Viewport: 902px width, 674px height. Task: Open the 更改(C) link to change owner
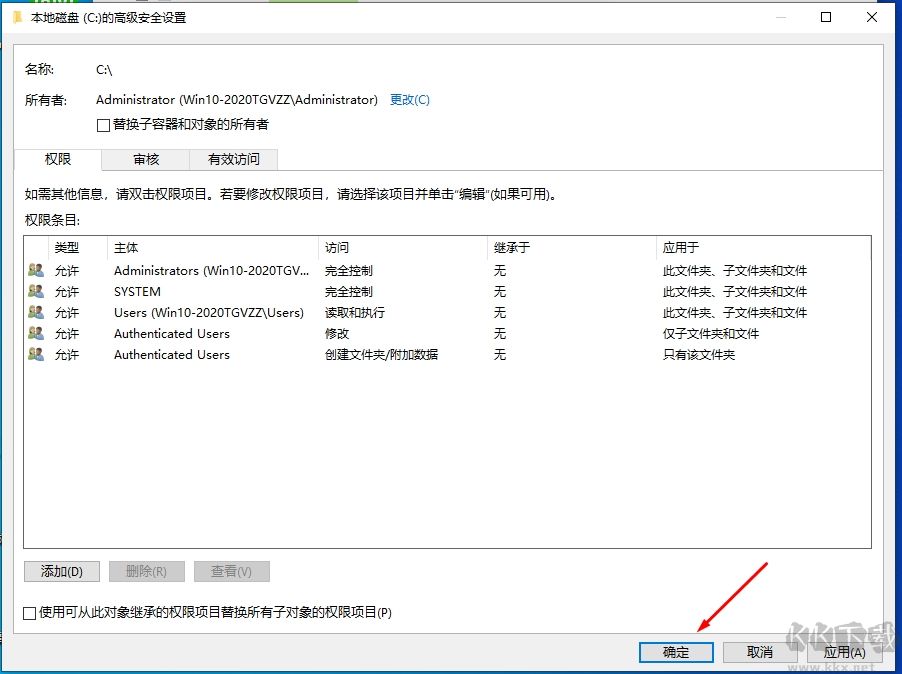(410, 99)
